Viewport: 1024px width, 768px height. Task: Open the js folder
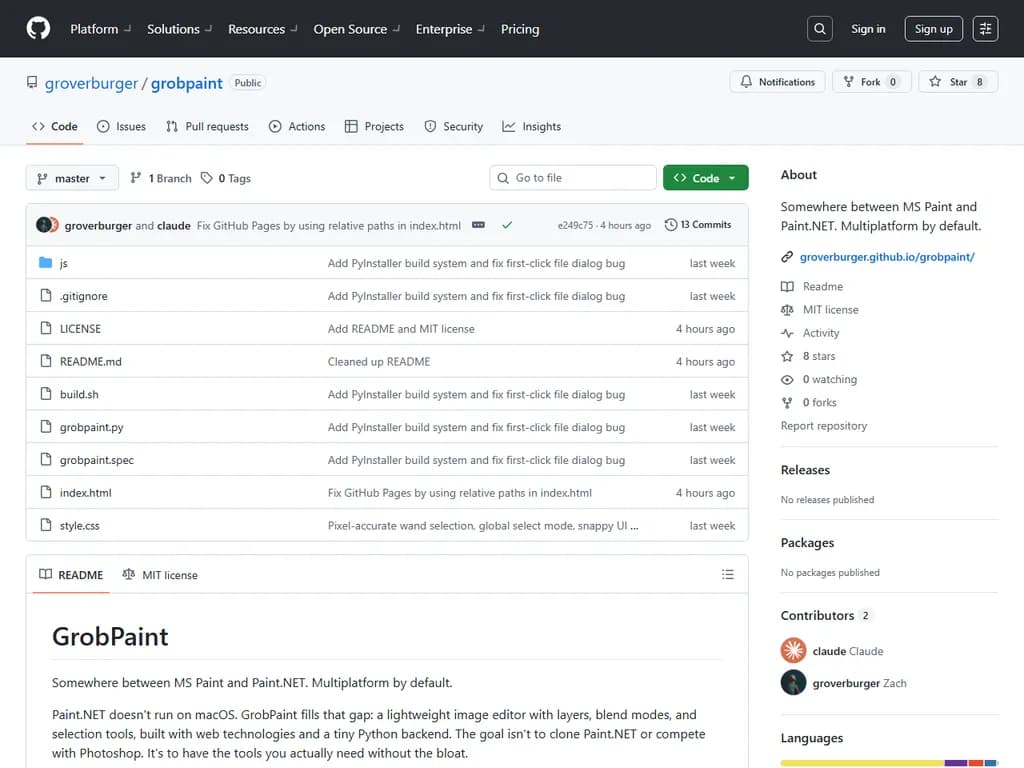pyautogui.click(x=63, y=263)
